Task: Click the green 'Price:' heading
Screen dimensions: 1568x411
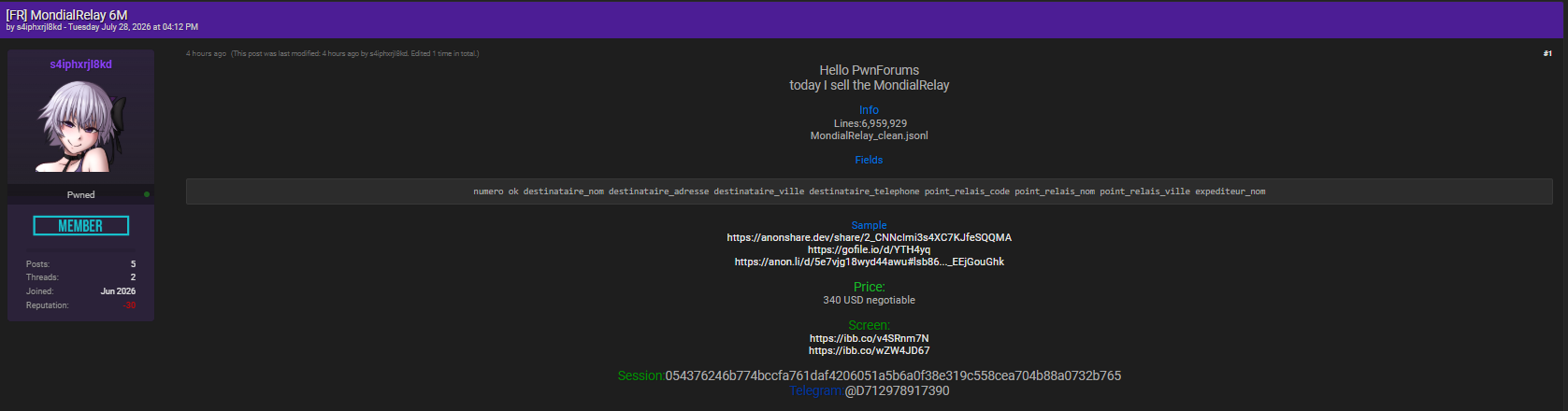Action: (870, 287)
